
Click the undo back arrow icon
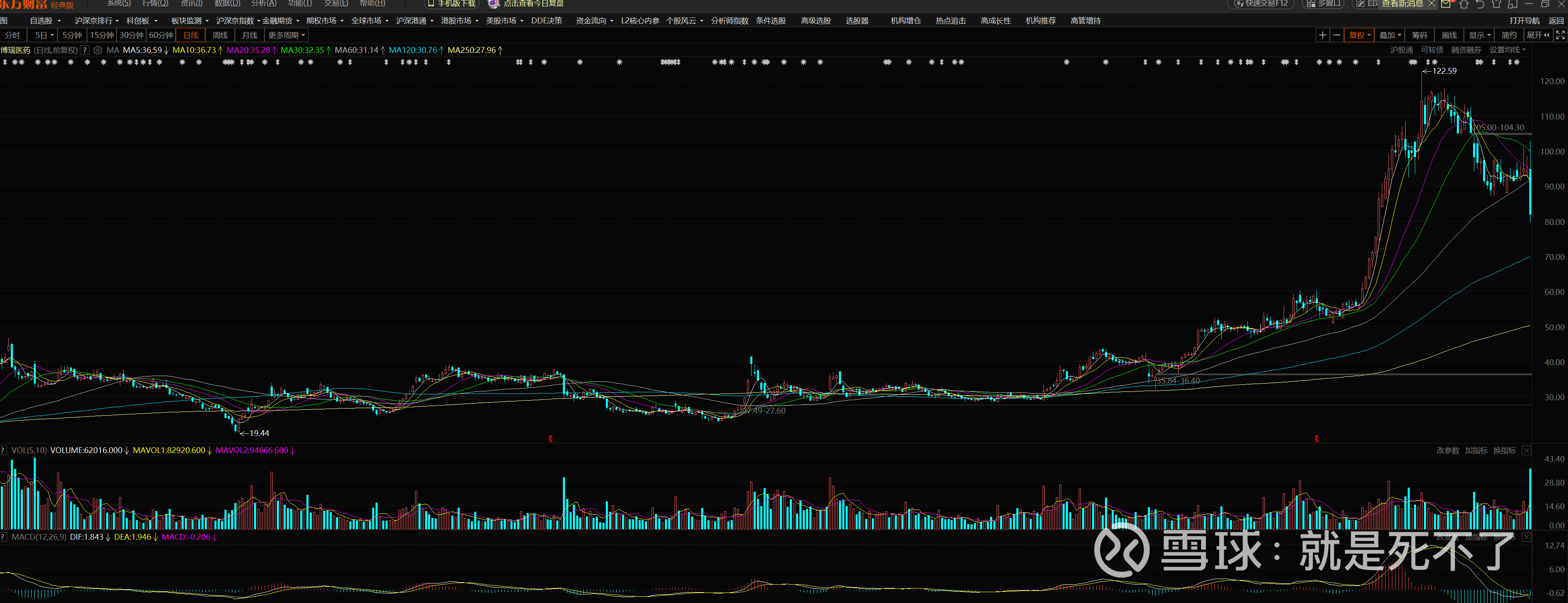click(x=1480, y=4)
